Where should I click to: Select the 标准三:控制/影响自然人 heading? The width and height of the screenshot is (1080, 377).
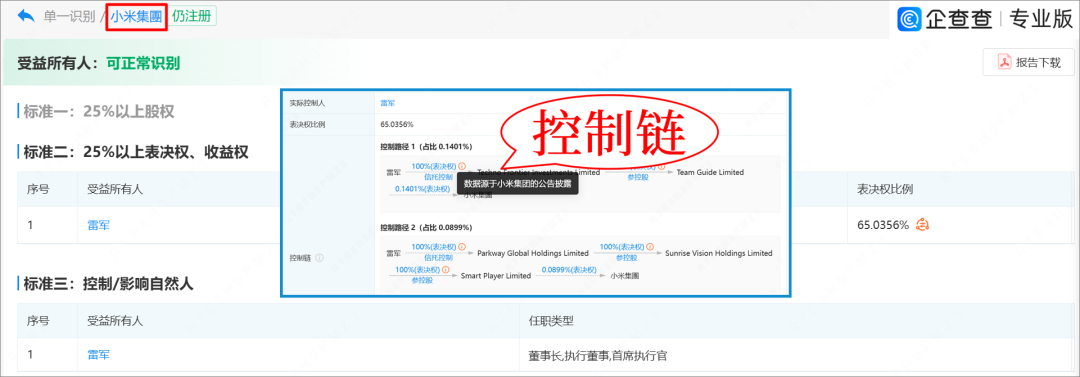click(110, 283)
